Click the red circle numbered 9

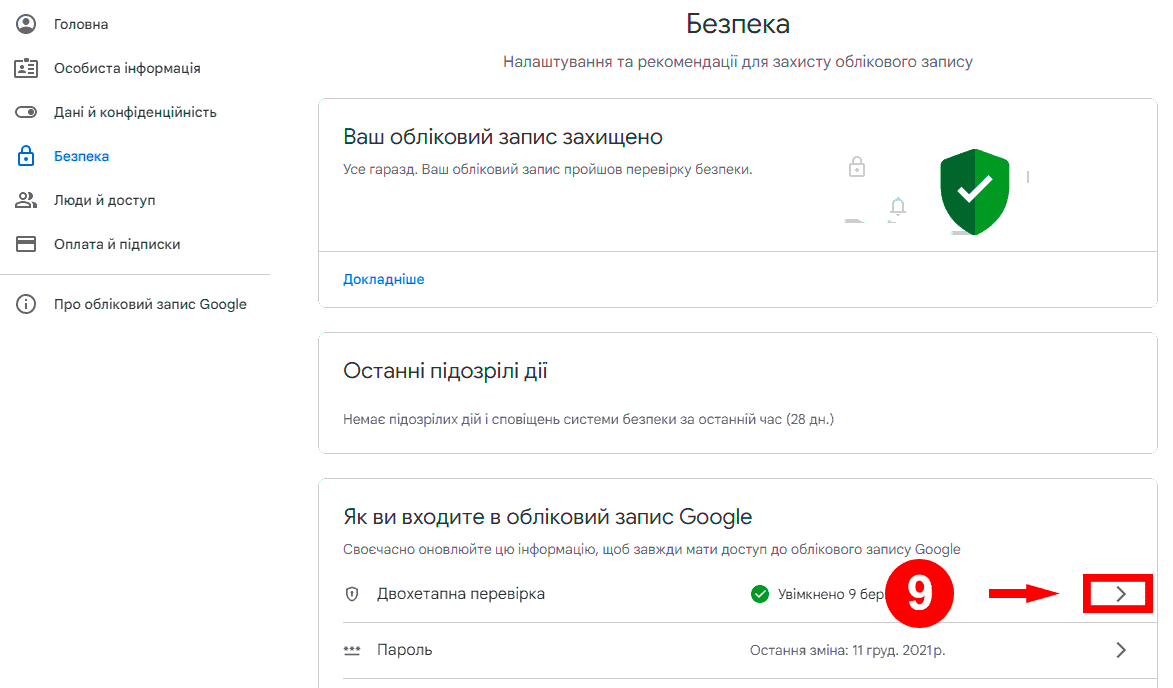click(918, 594)
